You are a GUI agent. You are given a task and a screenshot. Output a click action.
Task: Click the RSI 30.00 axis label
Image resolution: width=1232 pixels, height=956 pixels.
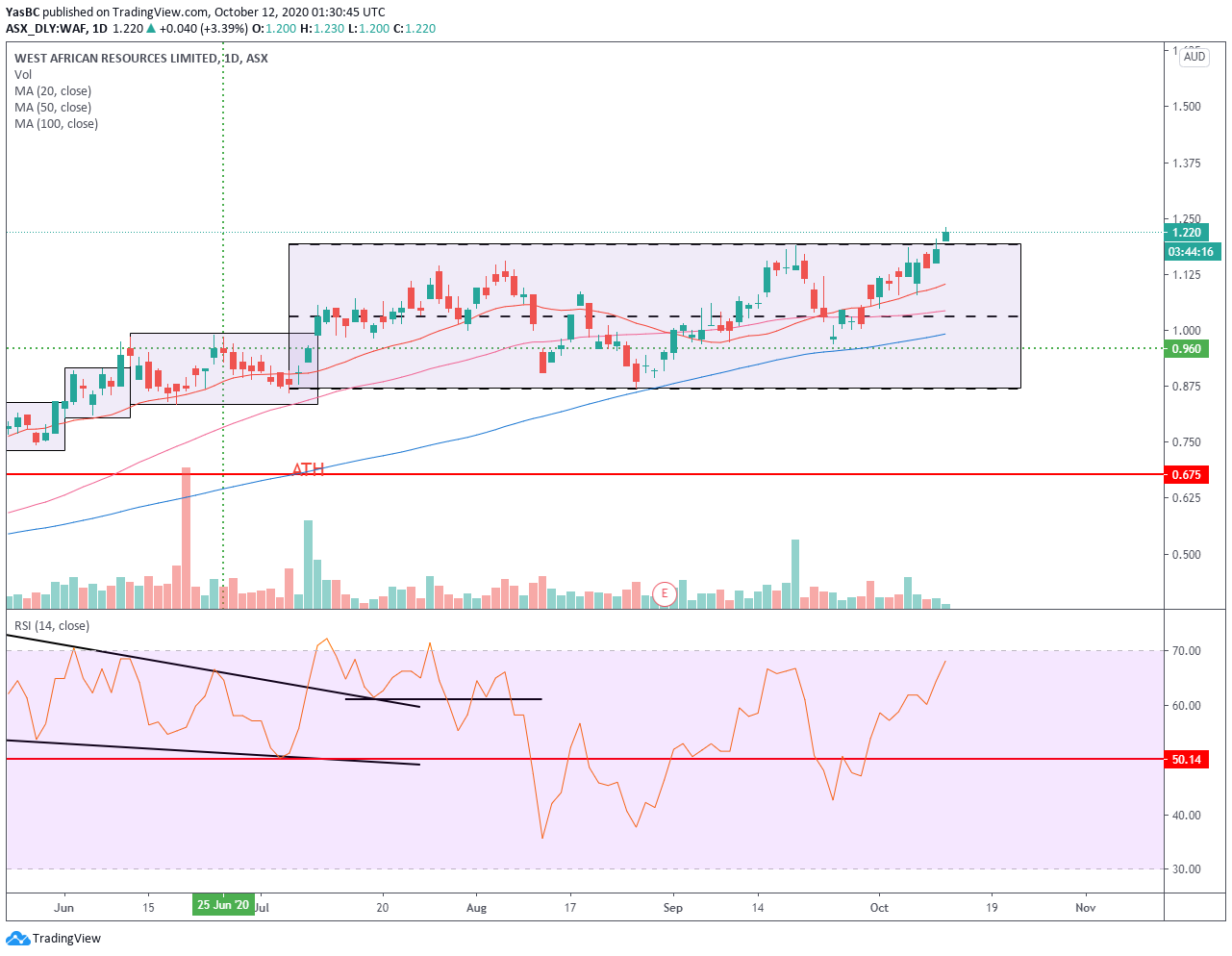coord(1187,868)
